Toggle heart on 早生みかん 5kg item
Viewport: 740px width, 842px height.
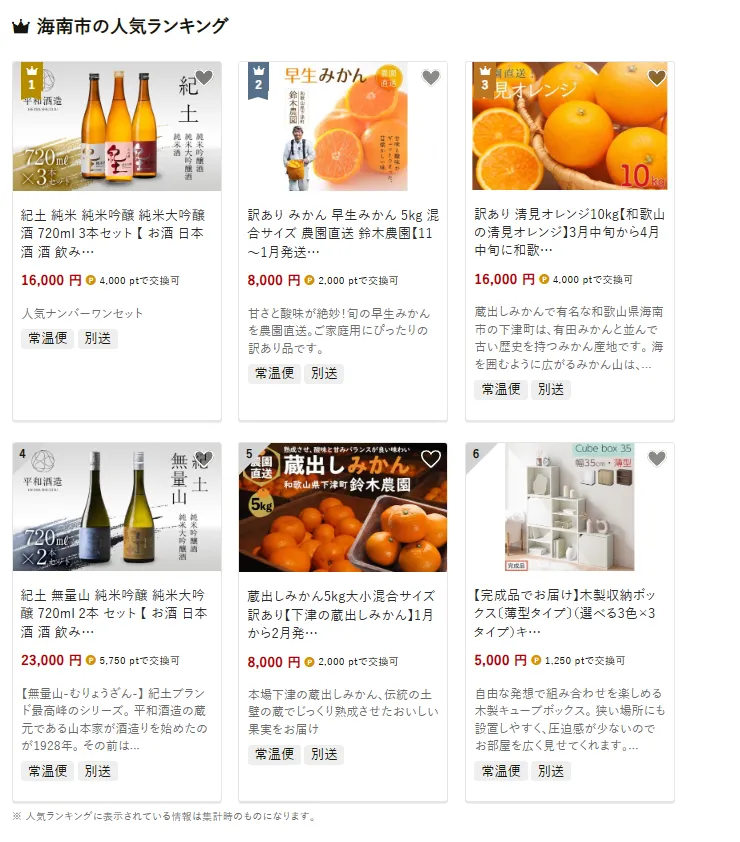(x=431, y=78)
